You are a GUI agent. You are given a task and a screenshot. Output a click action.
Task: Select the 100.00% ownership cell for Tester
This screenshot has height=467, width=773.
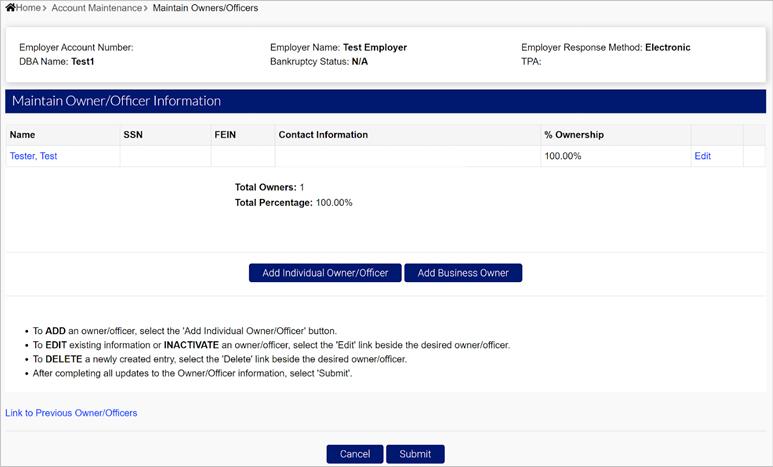(x=563, y=156)
